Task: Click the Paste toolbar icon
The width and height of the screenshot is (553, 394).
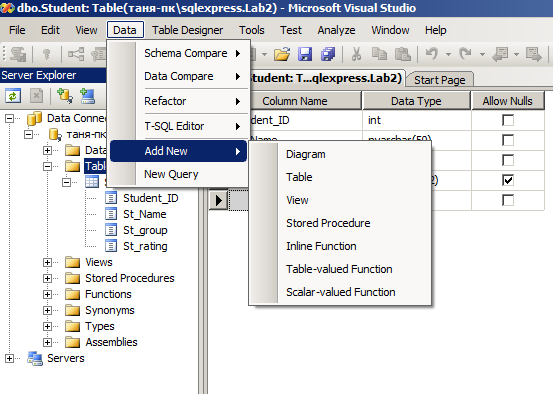Action: (x=402, y=54)
